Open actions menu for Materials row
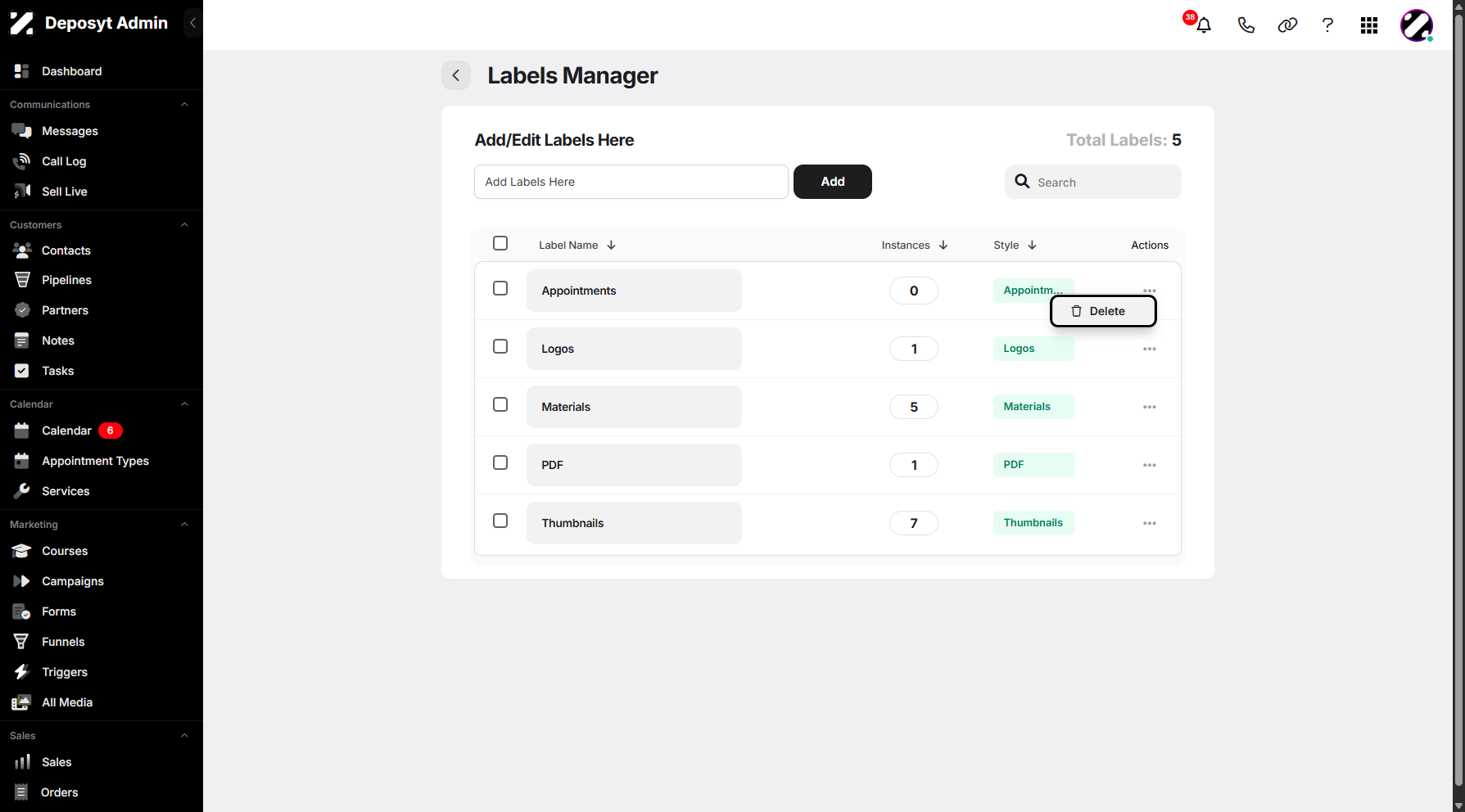Image resolution: width=1465 pixels, height=812 pixels. click(1150, 407)
